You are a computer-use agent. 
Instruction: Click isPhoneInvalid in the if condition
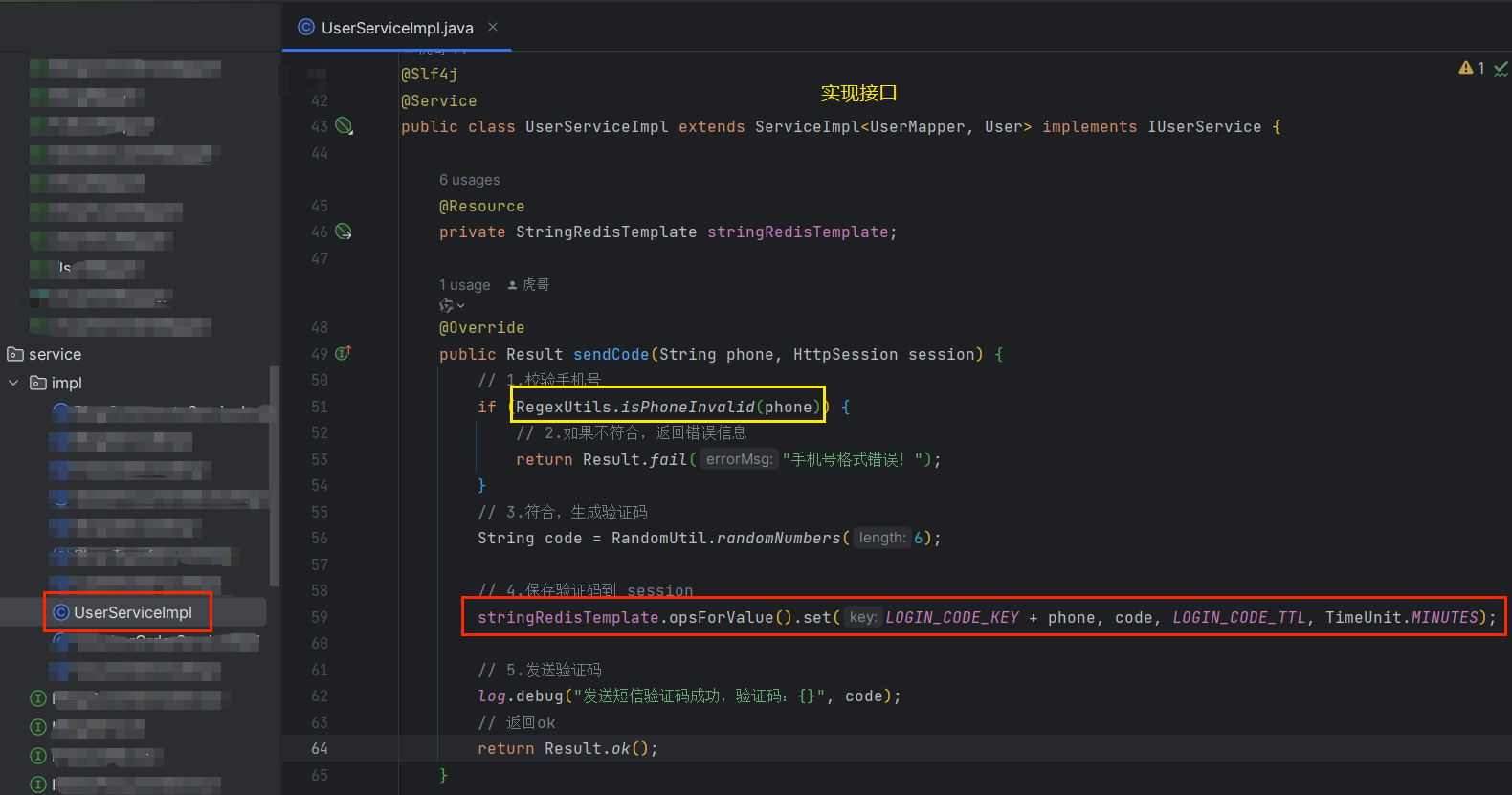click(688, 407)
